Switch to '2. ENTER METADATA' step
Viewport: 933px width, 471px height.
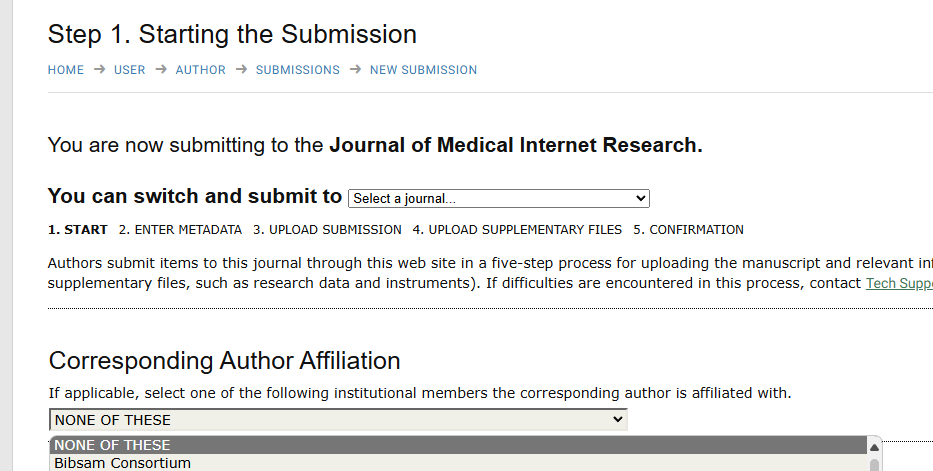point(180,230)
